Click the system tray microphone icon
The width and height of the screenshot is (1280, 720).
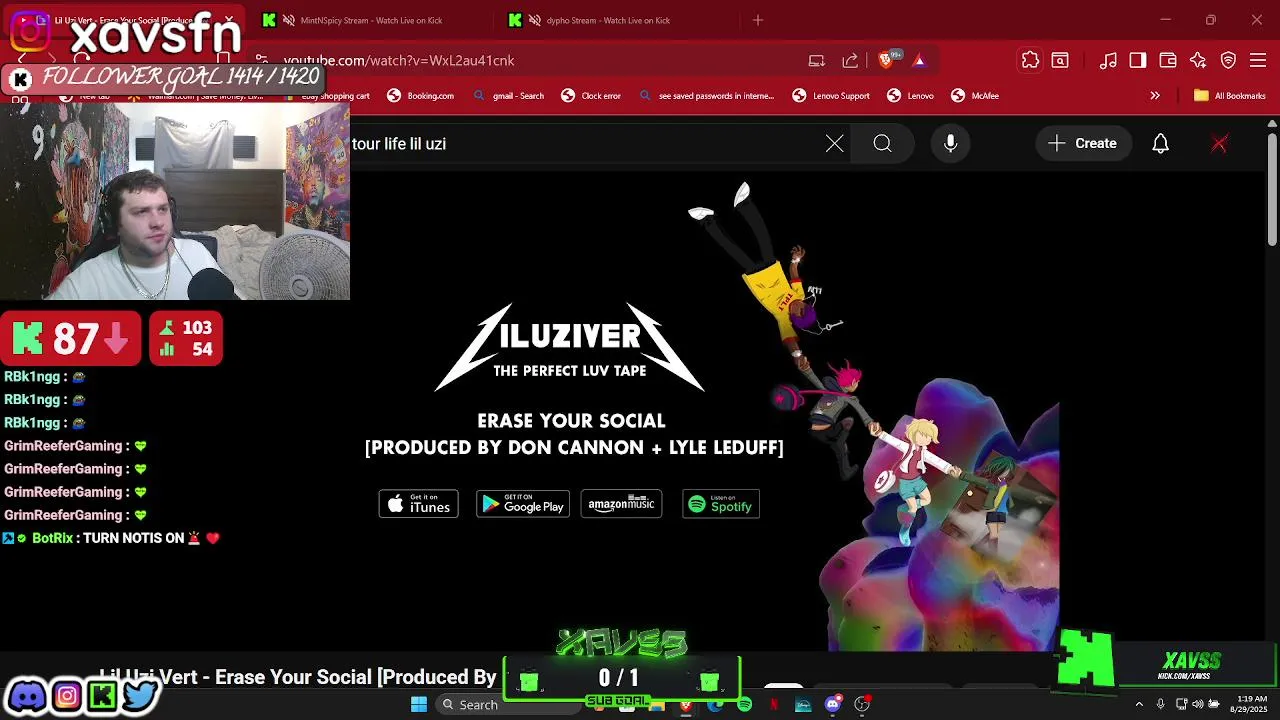pyautogui.click(x=1160, y=705)
